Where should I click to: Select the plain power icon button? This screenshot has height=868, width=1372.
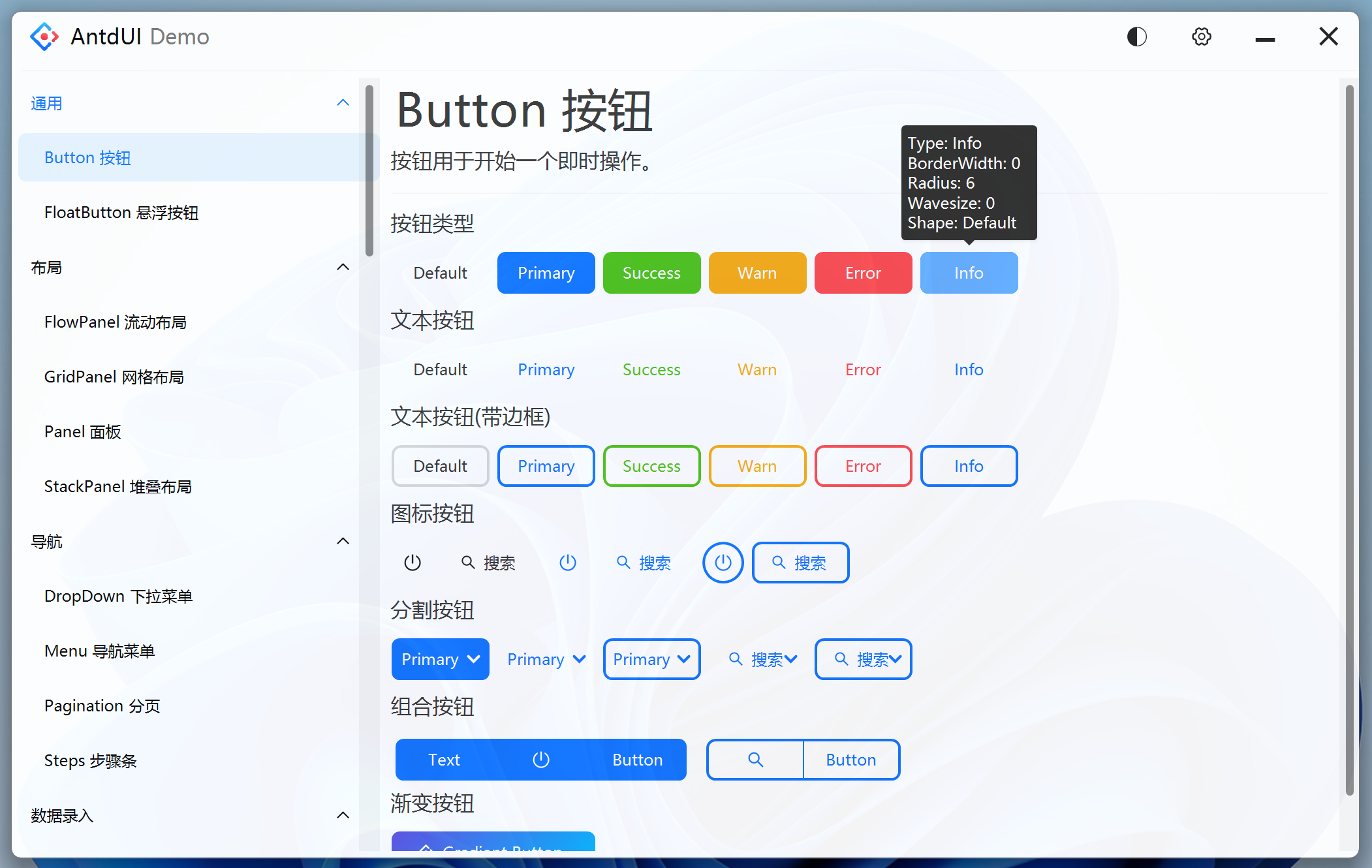[413, 562]
